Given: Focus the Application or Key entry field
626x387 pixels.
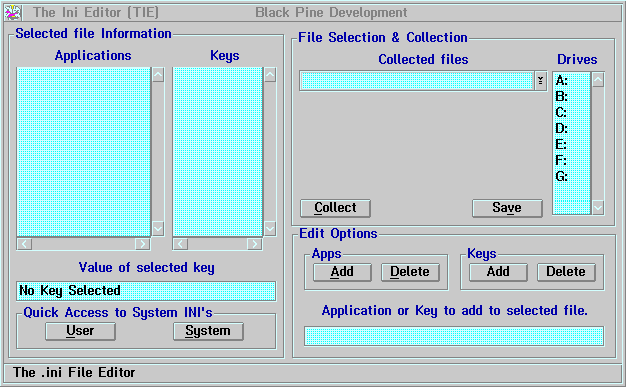Looking at the screenshot, I should click(454, 336).
